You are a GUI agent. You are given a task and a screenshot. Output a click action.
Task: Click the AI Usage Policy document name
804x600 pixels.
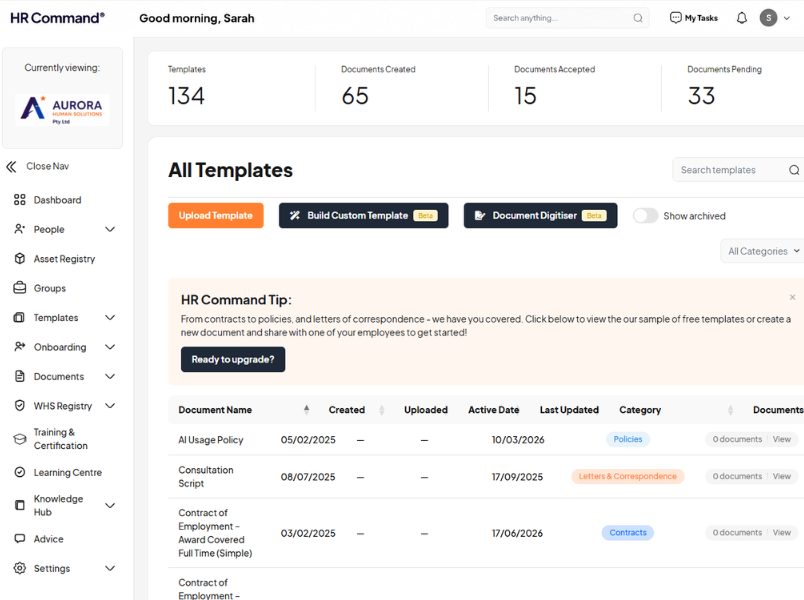[211, 440]
